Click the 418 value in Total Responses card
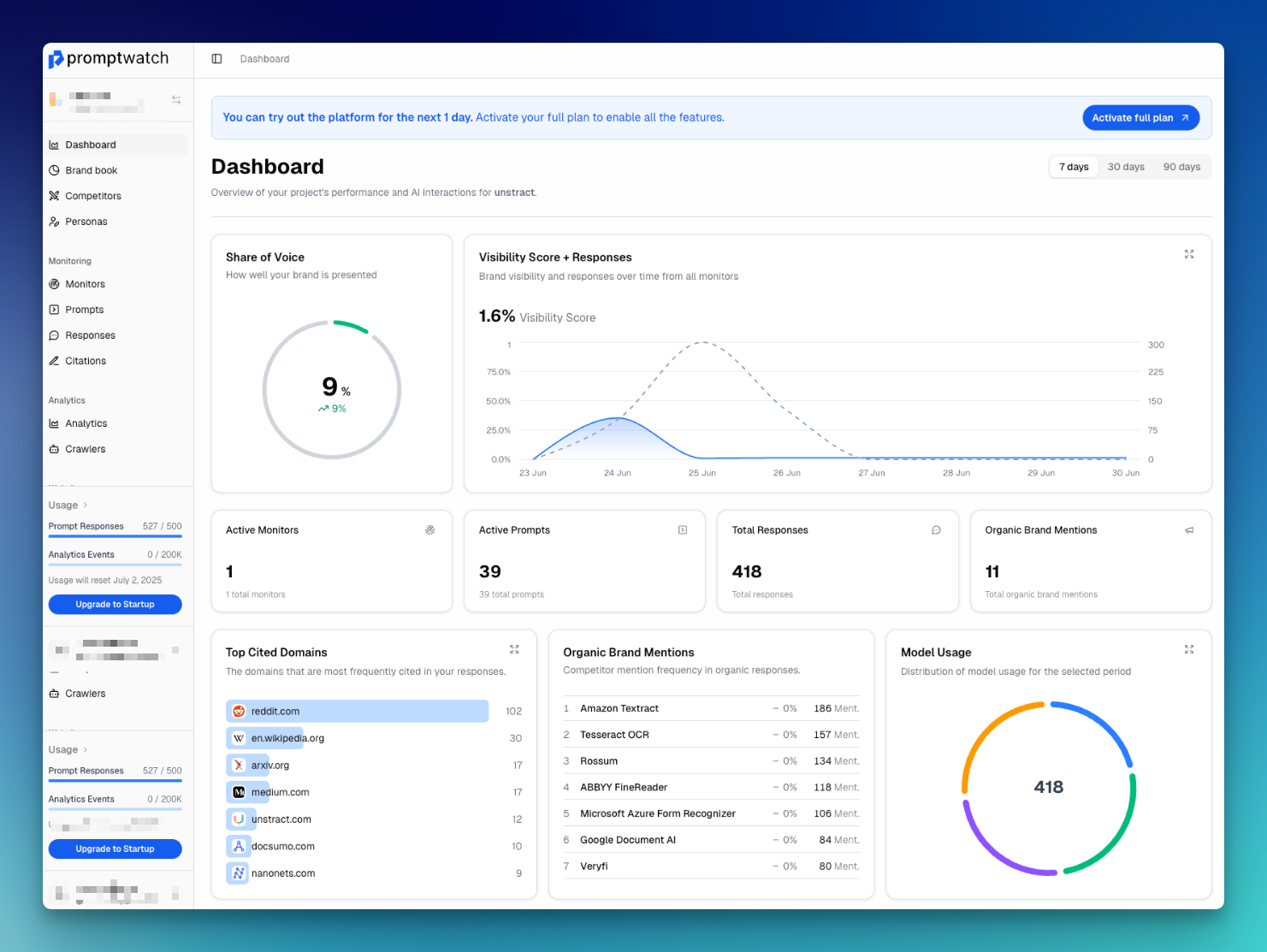1267x952 pixels. [747, 571]
